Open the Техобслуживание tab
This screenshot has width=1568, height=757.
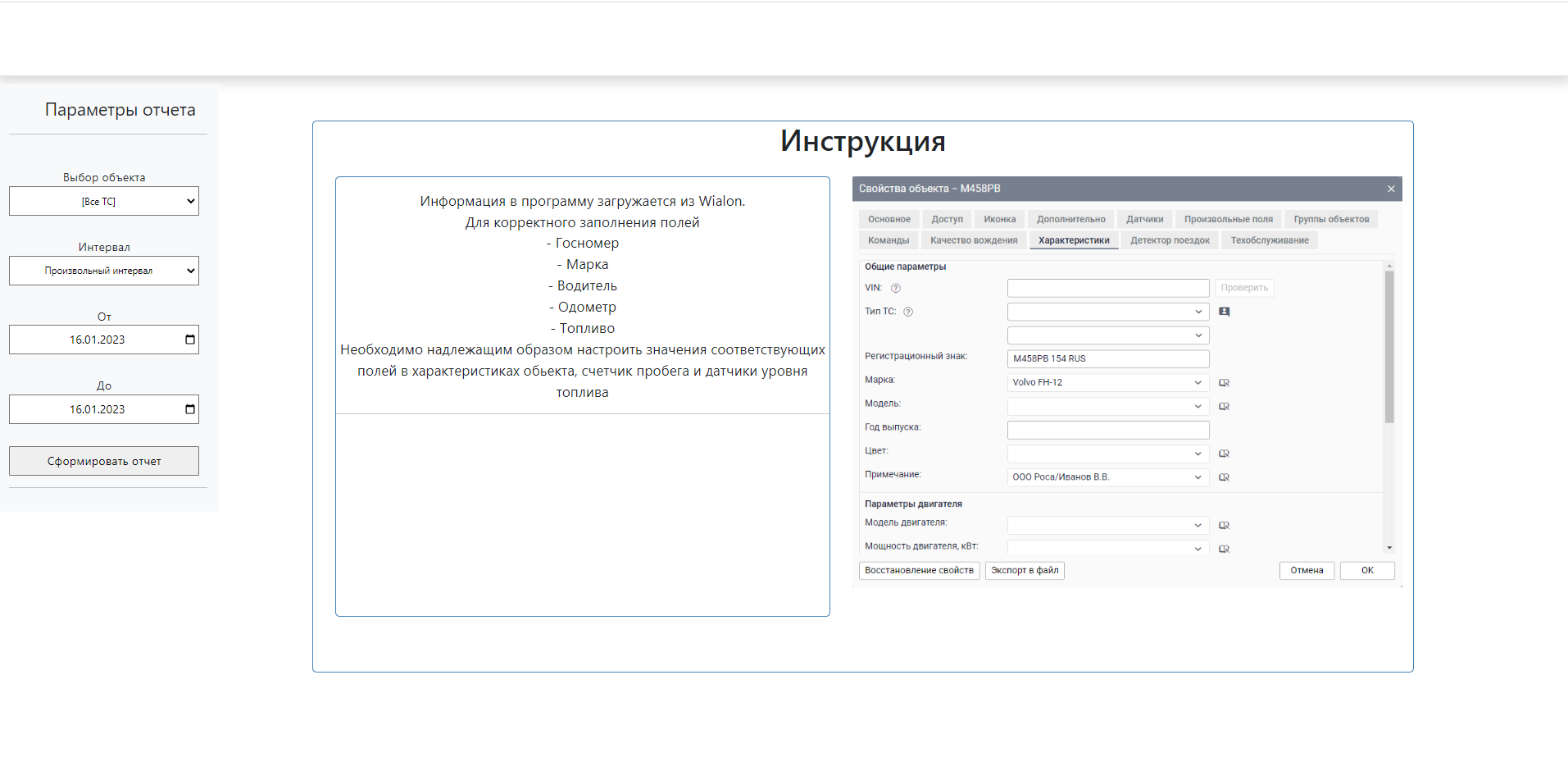pos(1269,240)
